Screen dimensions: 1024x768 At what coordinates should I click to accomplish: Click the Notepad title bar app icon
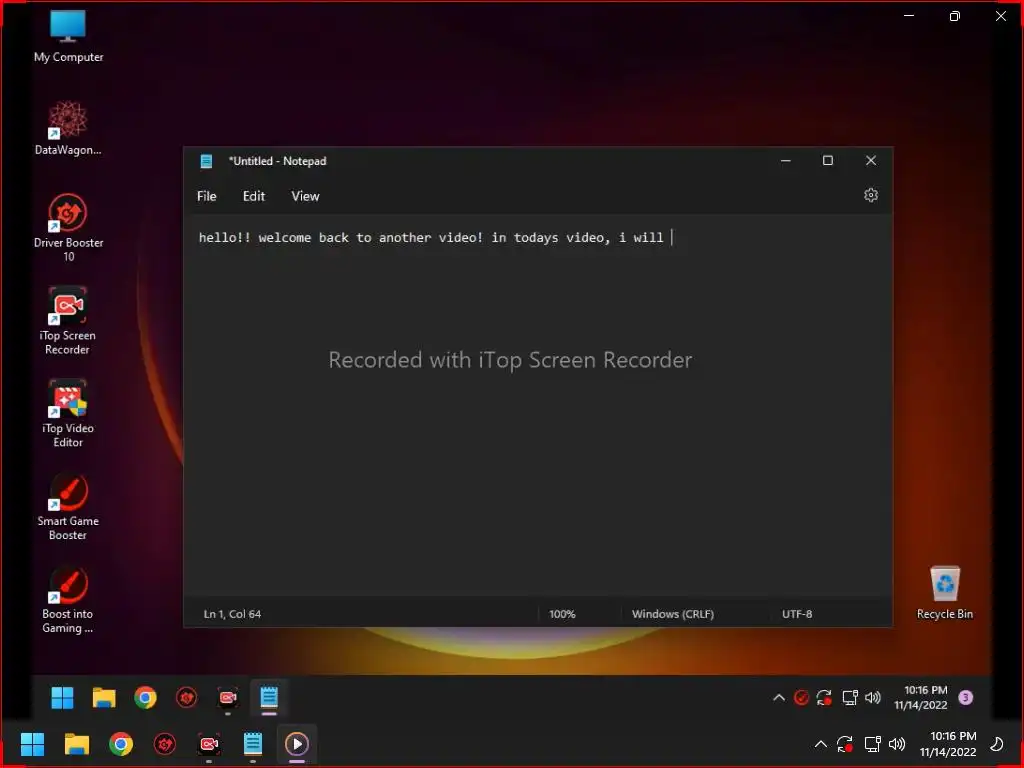tap(206, 161)
